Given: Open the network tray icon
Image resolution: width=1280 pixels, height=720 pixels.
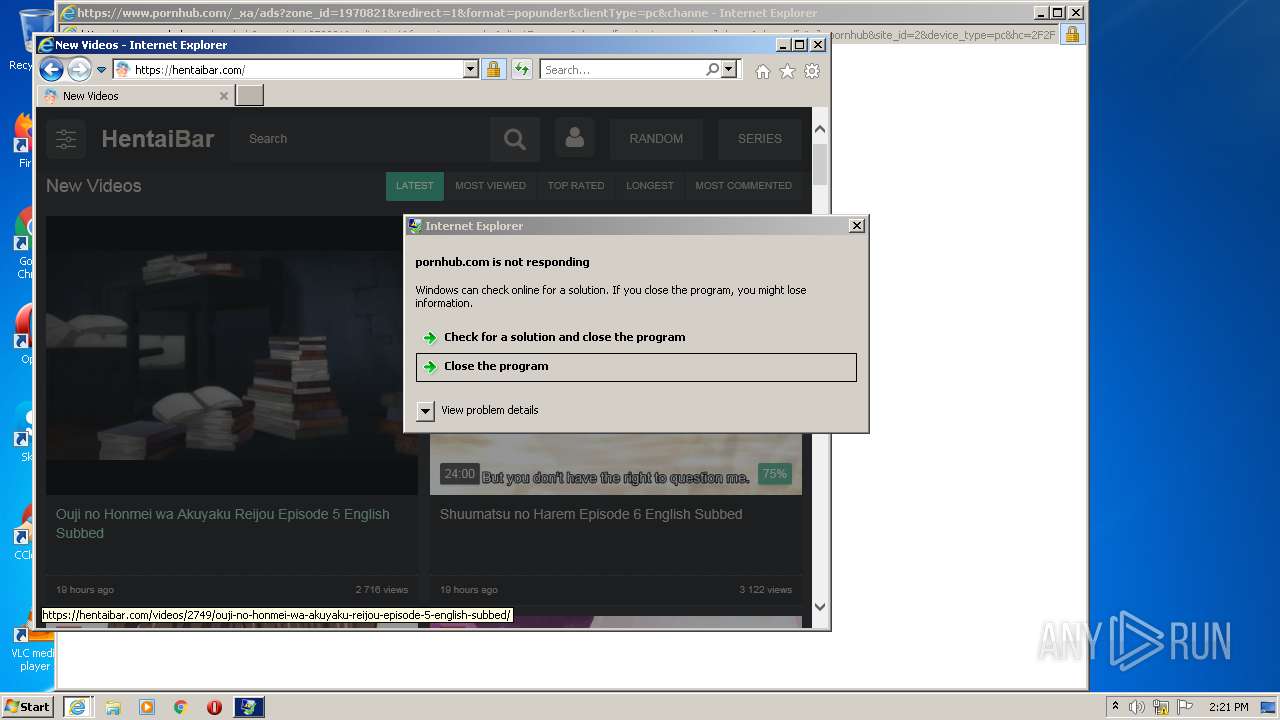Looking at the screenshot, I should [x=1161, y=707].
